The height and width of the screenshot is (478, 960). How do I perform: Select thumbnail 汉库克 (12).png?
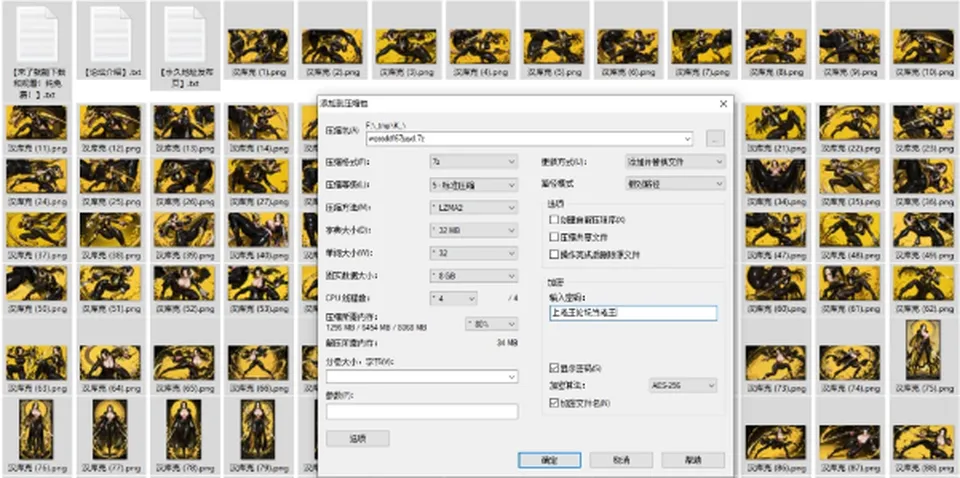pyautogui.click(x=111, y=123)
